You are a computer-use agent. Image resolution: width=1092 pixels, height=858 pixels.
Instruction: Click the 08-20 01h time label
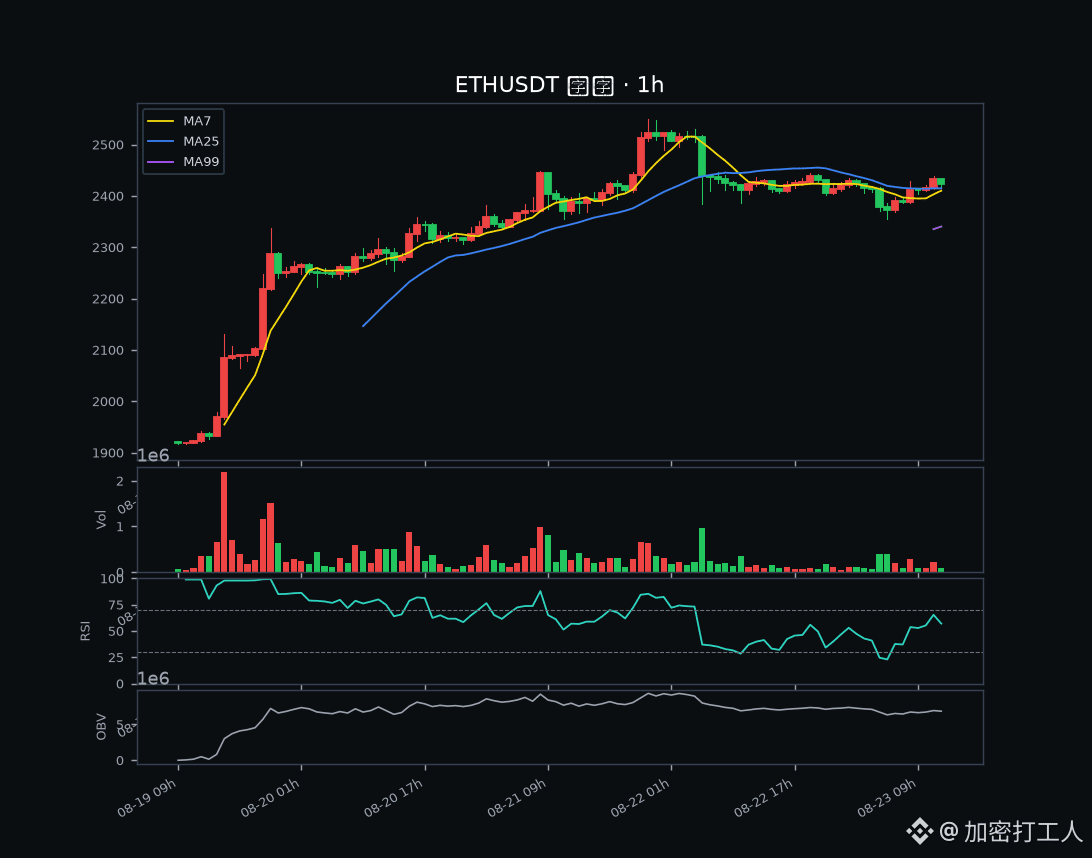271,798
